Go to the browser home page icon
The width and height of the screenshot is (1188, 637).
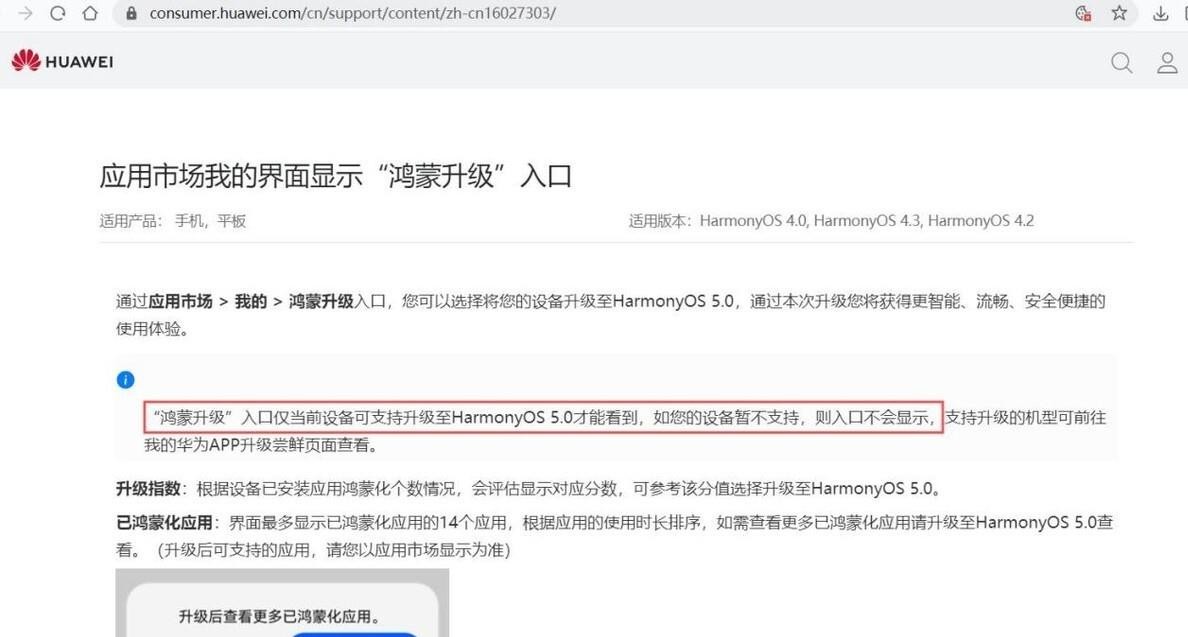point(90,13)
